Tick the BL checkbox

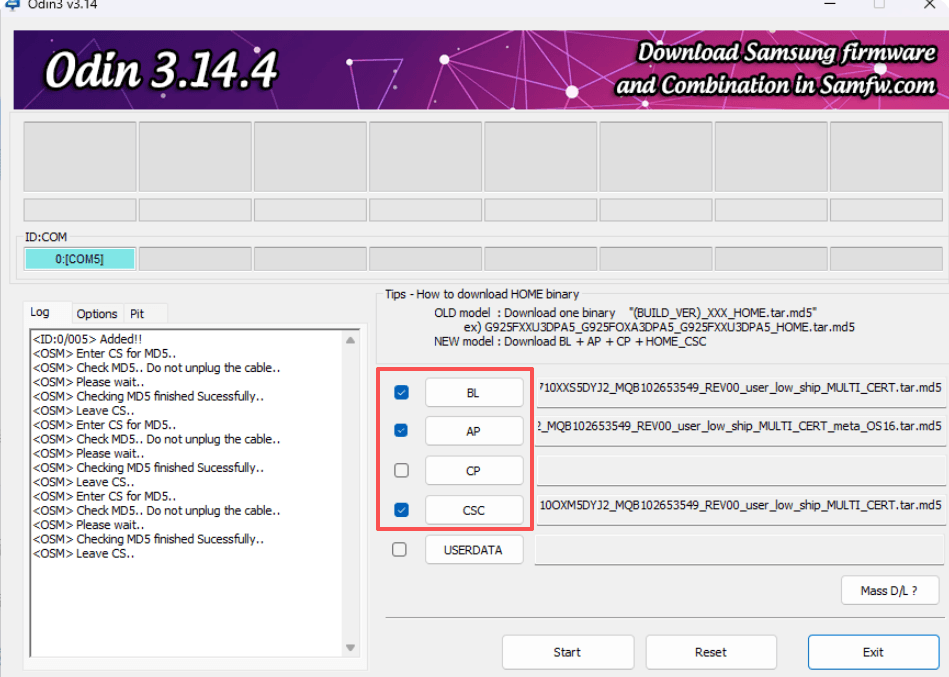(401, 393)
